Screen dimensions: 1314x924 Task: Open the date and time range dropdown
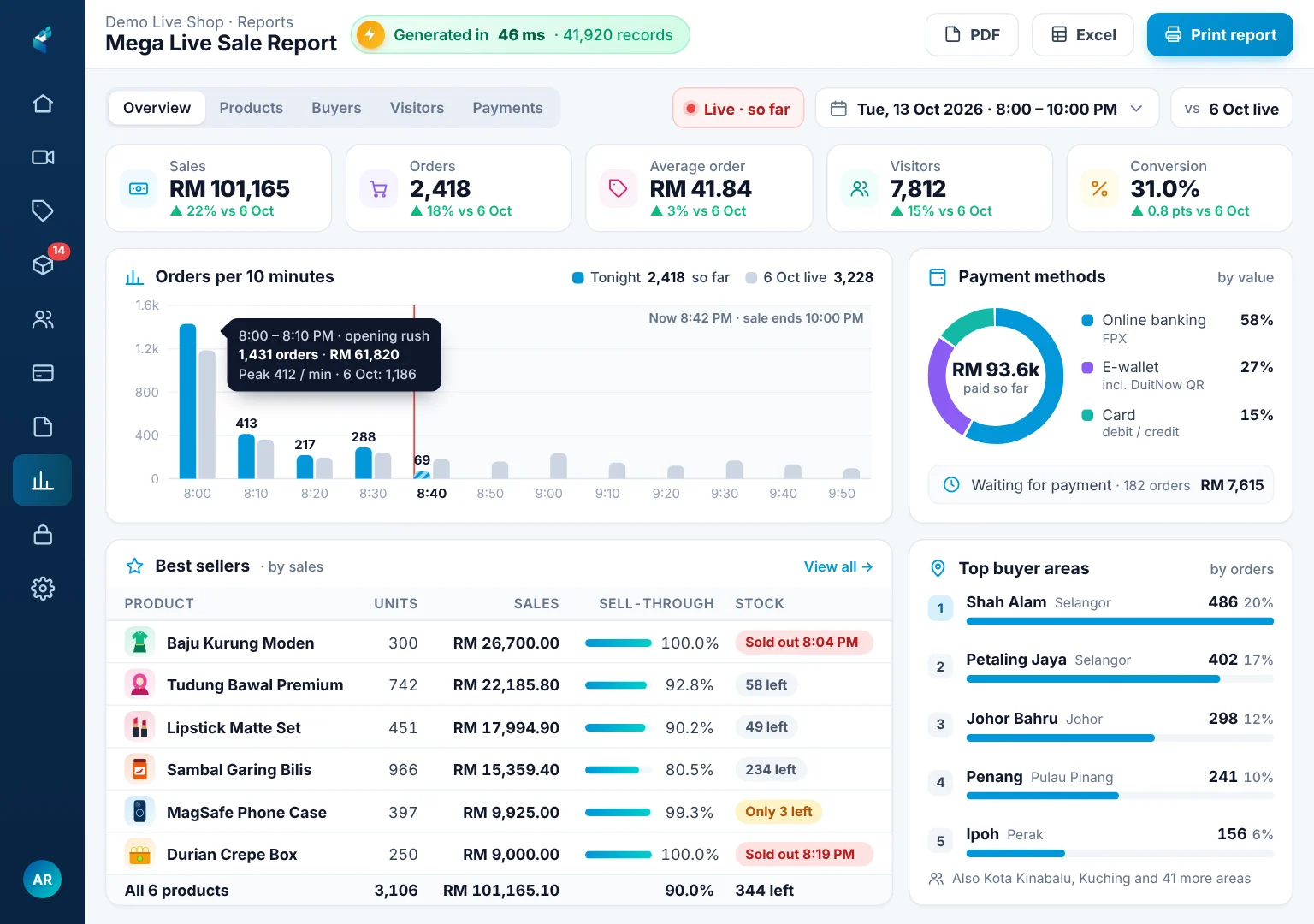[x=987, y=109]
